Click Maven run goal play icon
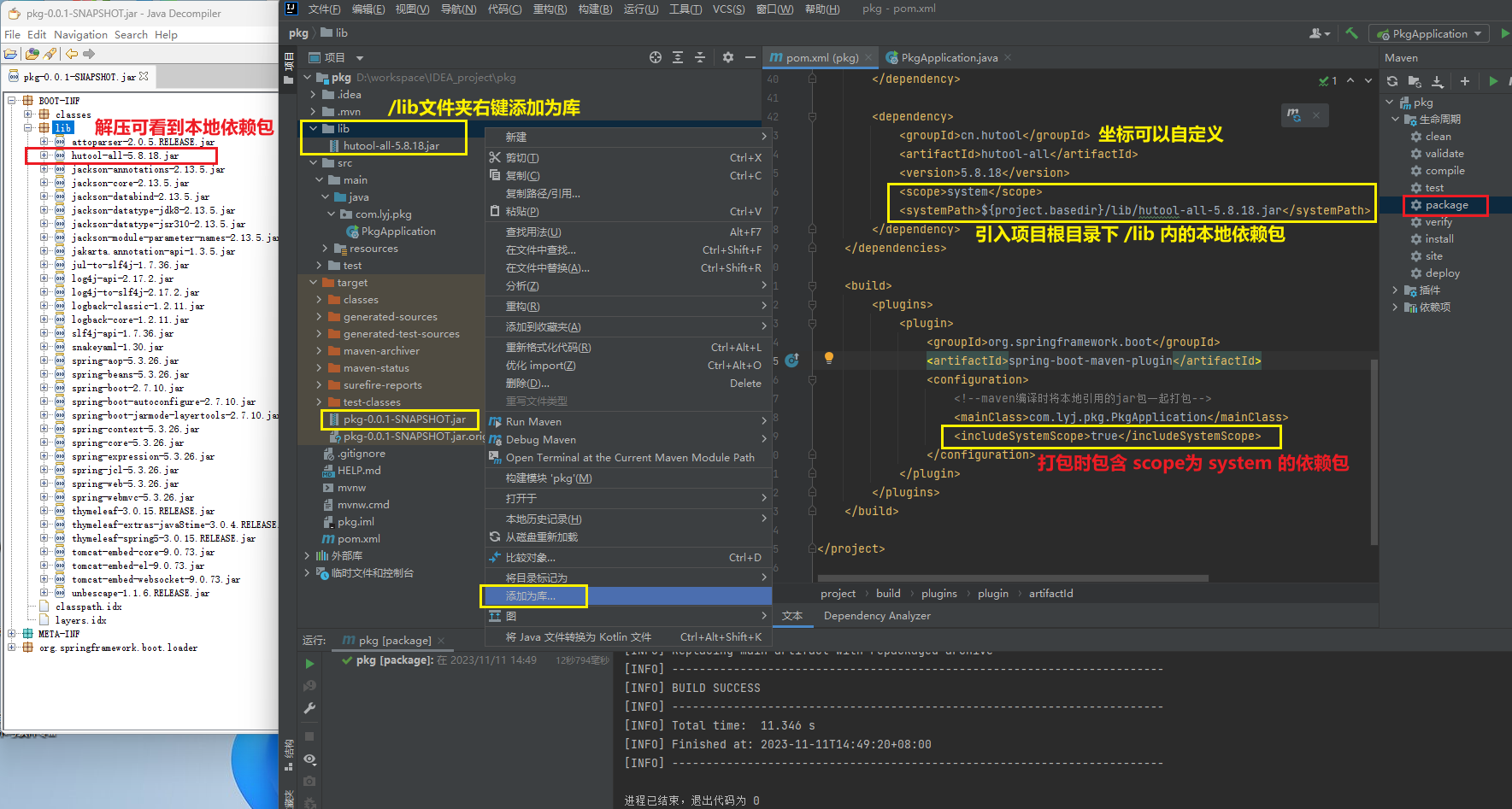This screenshot has height=809, width=1512. [x=1493, y=81]
